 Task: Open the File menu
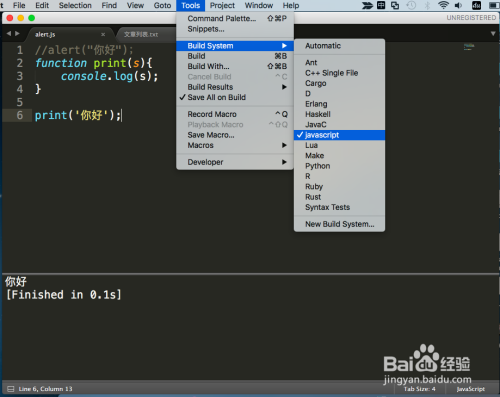pyautogui.click(x=19, y=5)
